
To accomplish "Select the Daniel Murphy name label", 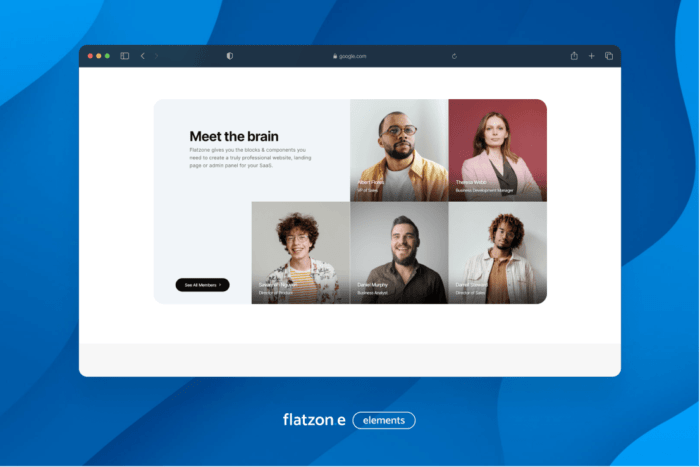I will pos(372,285).
